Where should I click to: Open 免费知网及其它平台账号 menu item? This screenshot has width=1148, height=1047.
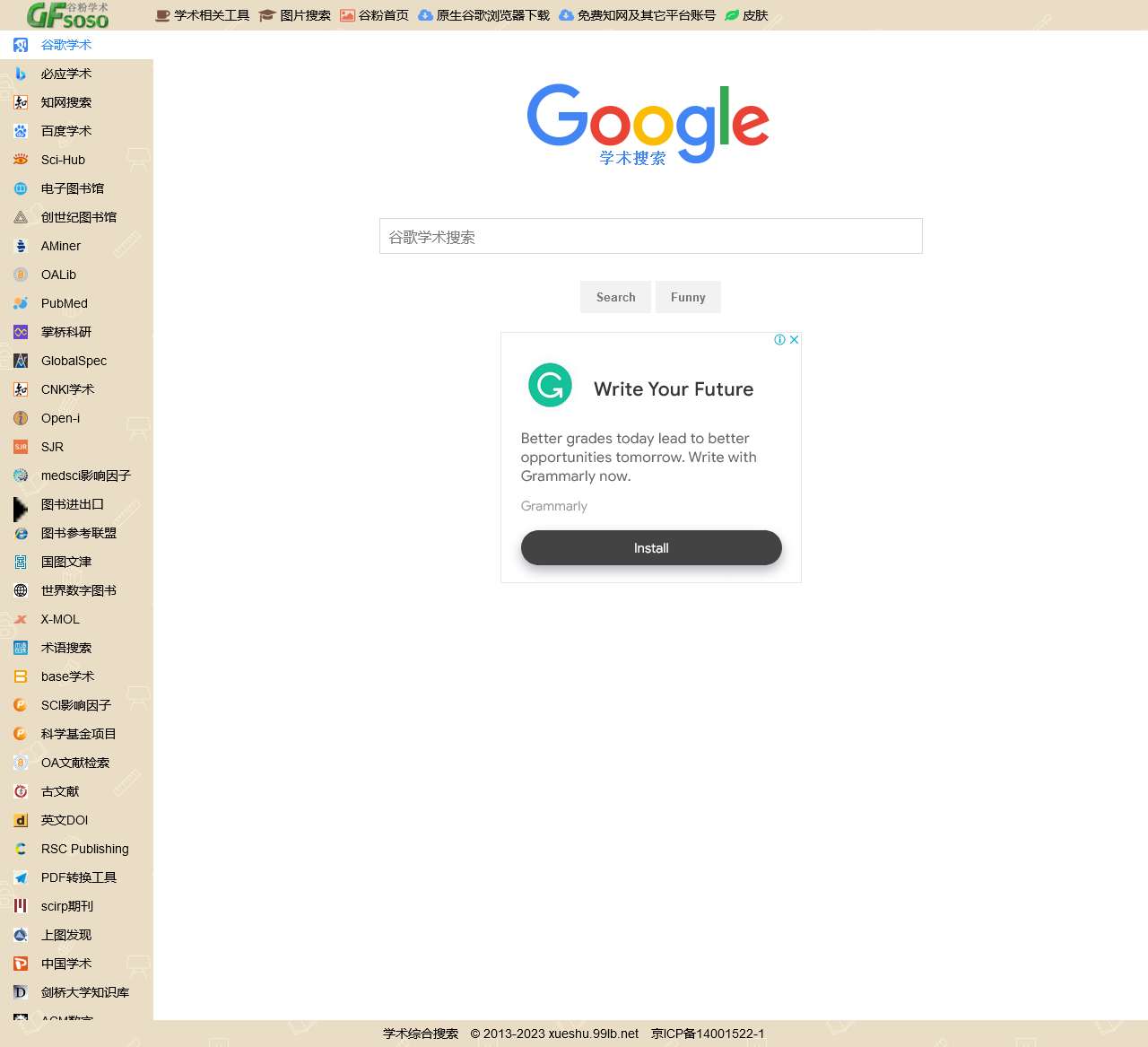coord(638,15)
